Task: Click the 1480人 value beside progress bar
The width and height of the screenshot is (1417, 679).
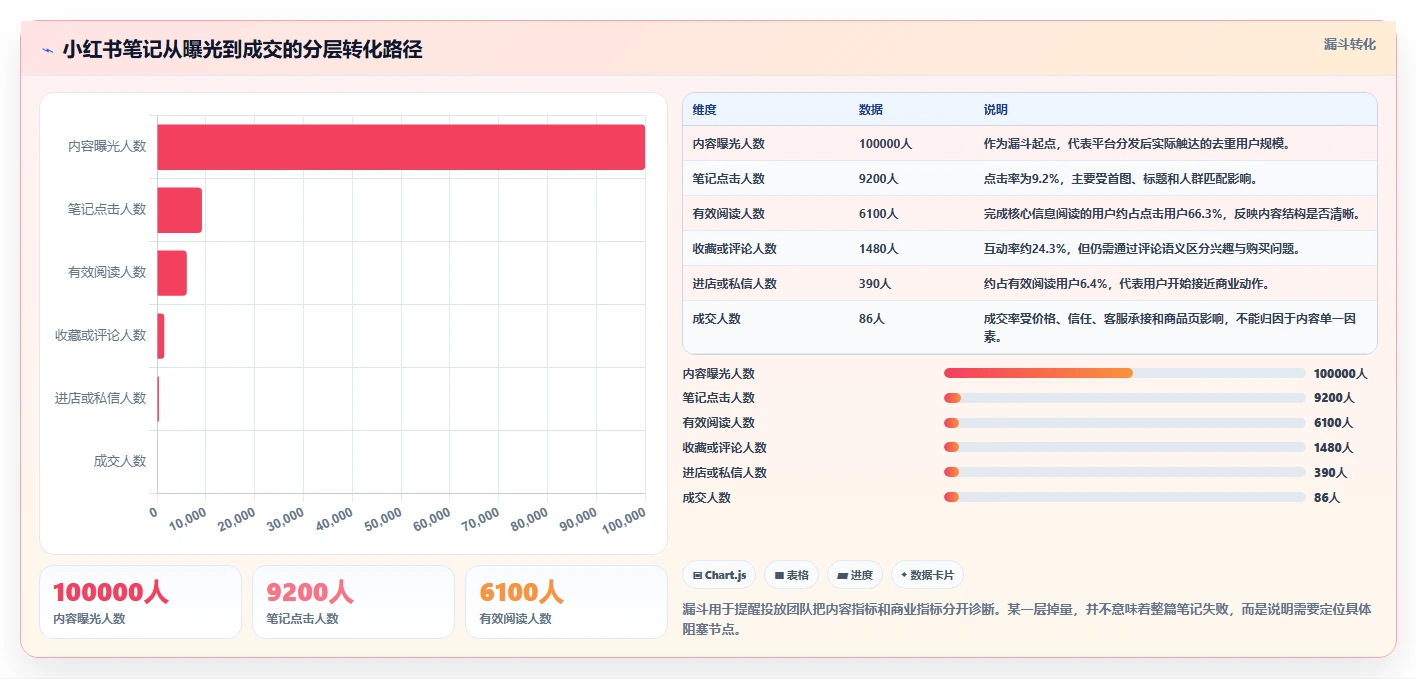Action: pos(1333,448)
